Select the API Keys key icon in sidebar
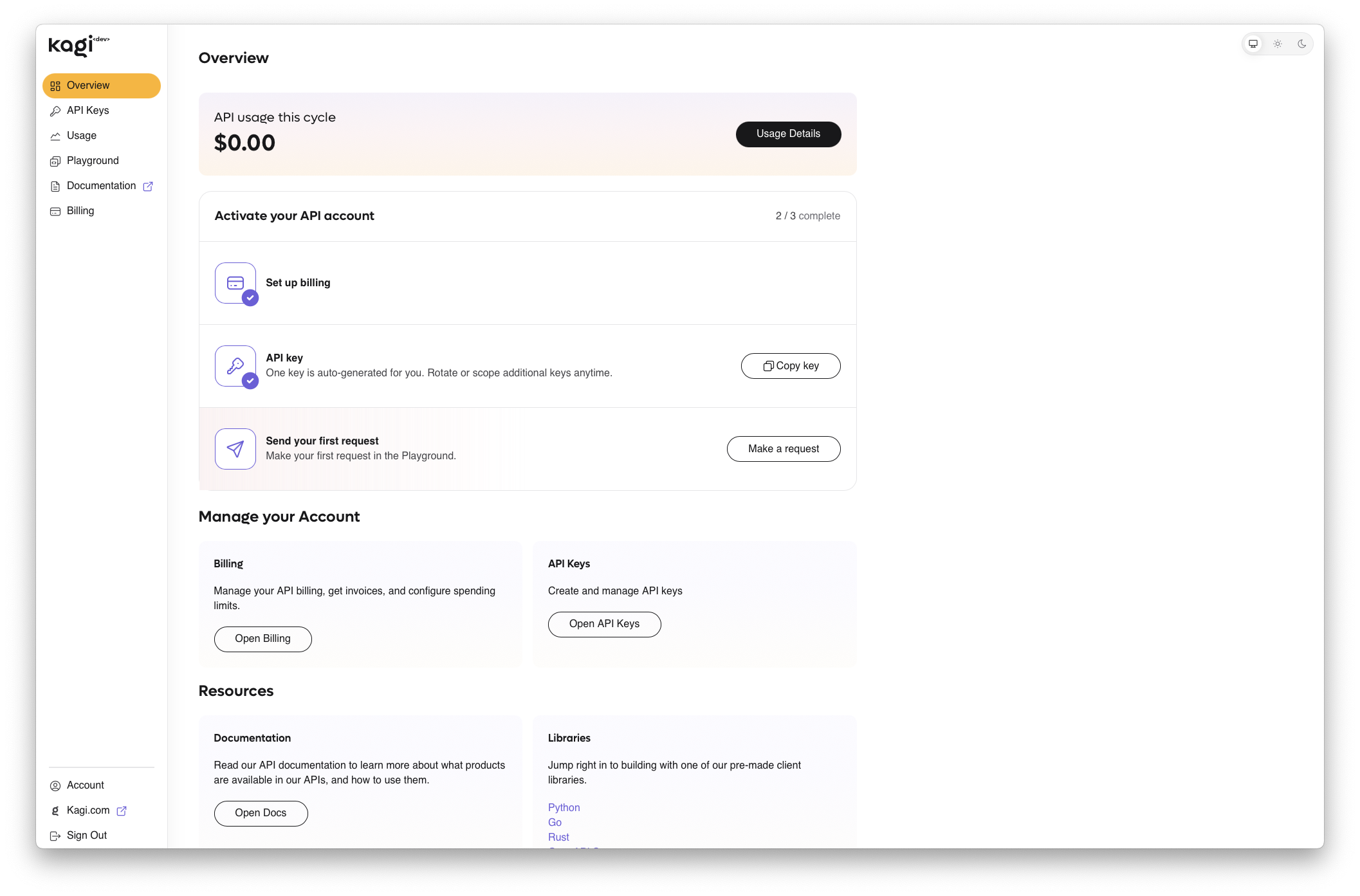Screen dimensions: 1360x896 (x=55, y=110)
